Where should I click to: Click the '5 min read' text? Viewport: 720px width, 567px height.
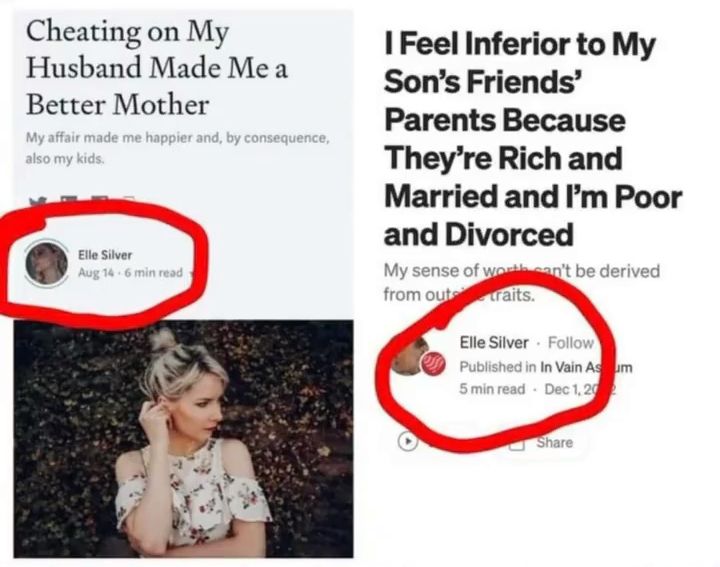[x=492, y=389]
